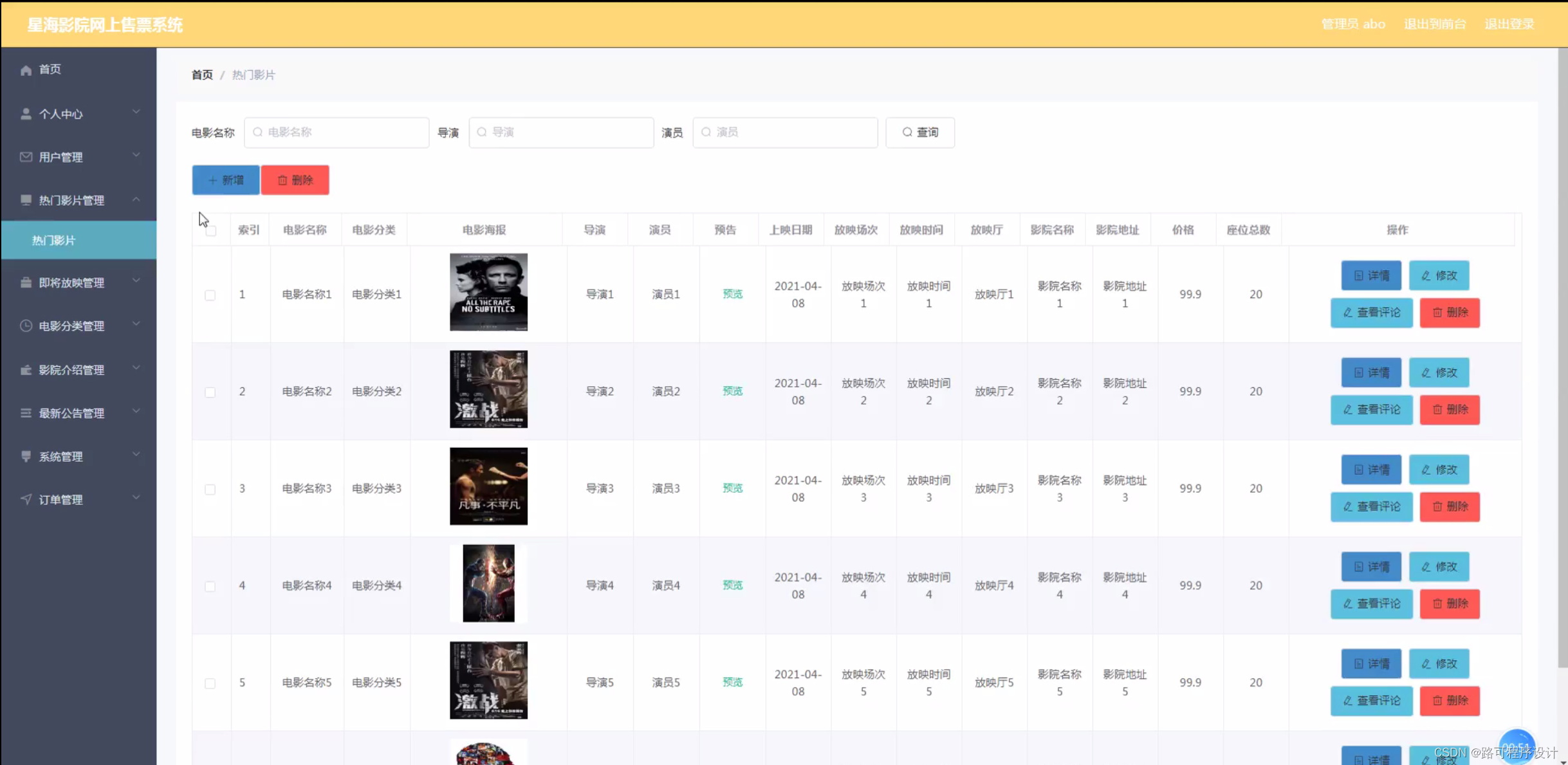The image size is (1568, 765).
Task: Click 退出登录 link in header
Action: pos(1509,24)
